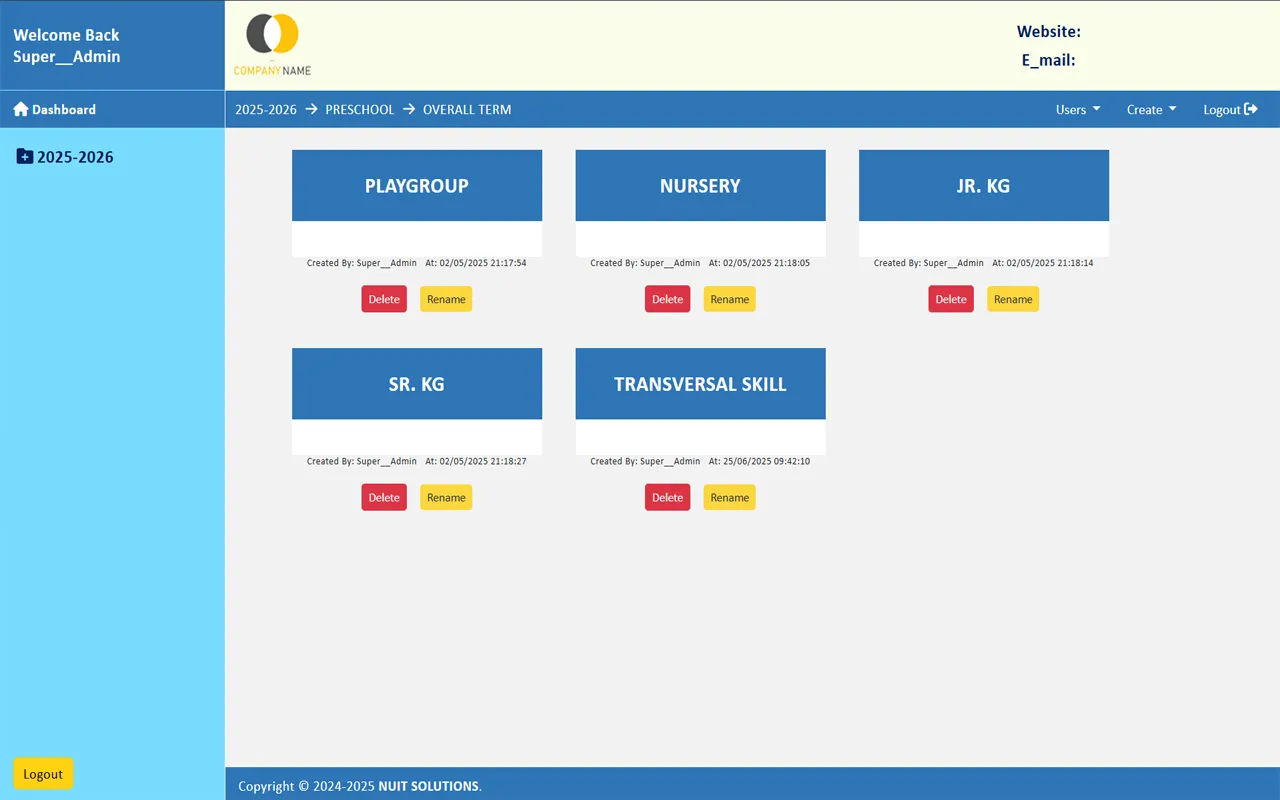The image size is (1280, 800).
Task: Go to 2025-2026 in the breadcrumb
Action: [x=266, y=109]
